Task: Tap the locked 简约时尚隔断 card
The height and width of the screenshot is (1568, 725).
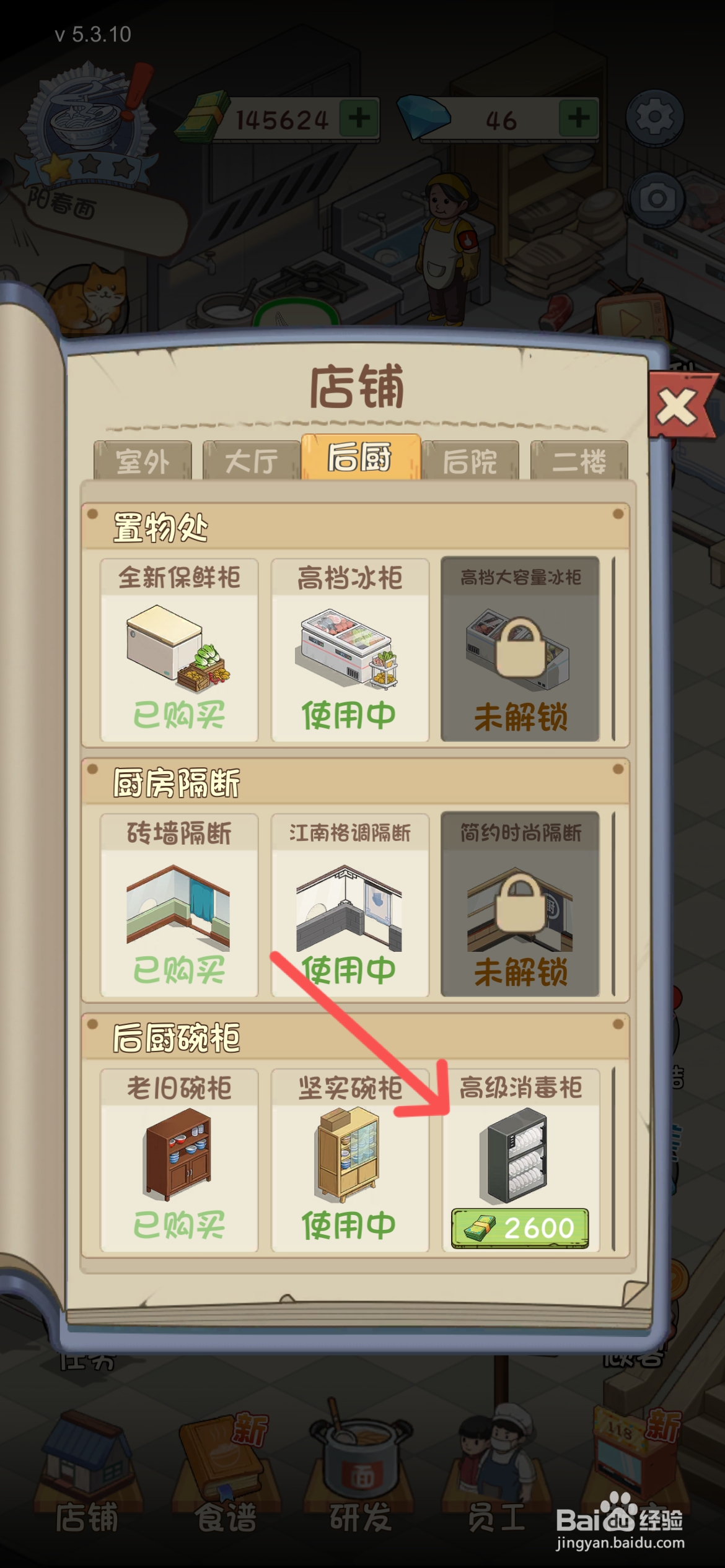Action: pyautogui.click(x=520, y=904)
